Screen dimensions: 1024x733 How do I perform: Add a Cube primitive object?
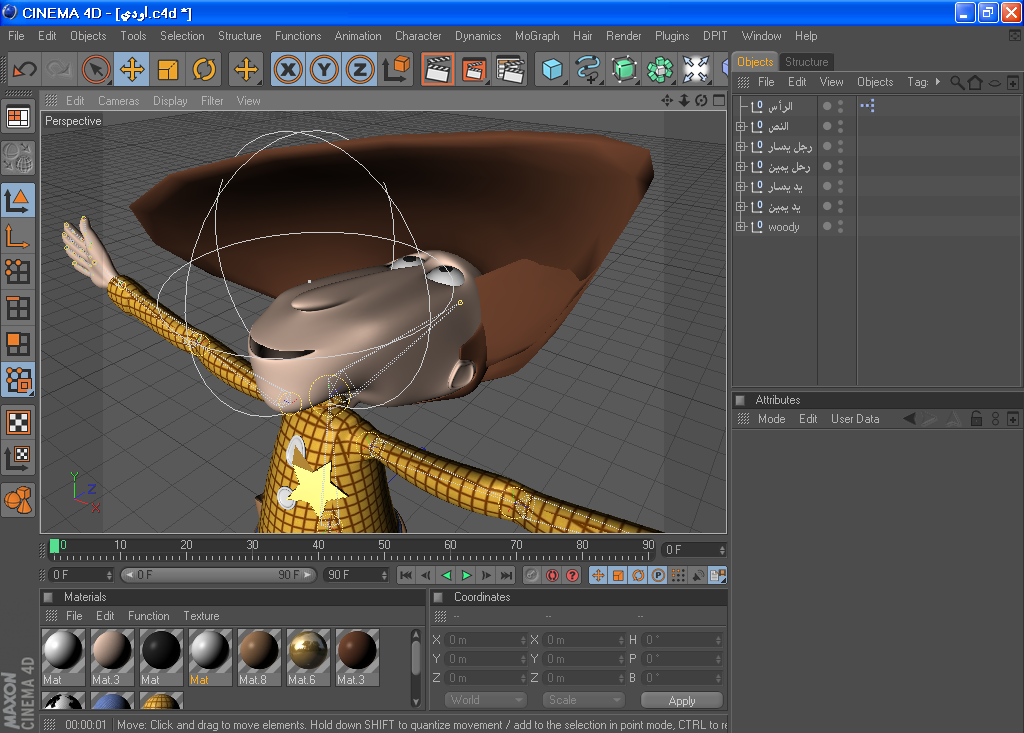point(552,69)
